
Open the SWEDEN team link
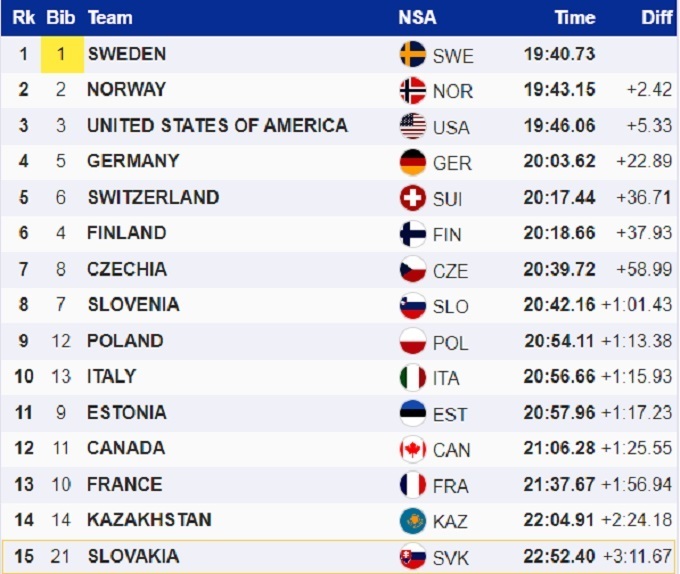[x=127, y=54]
